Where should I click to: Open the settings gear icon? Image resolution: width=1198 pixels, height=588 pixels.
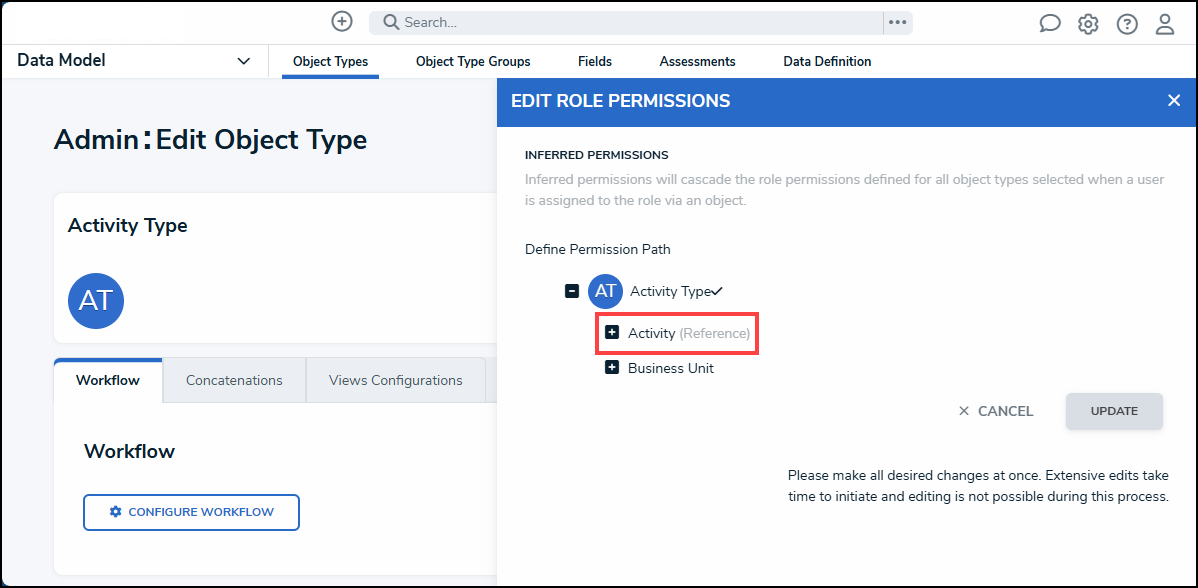tap(1088, 24)
